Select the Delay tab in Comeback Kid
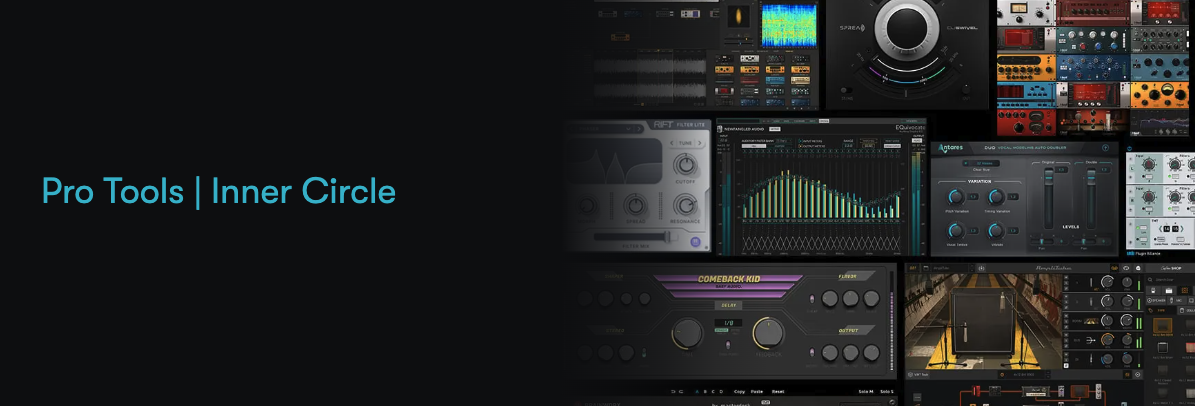Viewport: 1195px width, 406px height. [x=727, y=307]
